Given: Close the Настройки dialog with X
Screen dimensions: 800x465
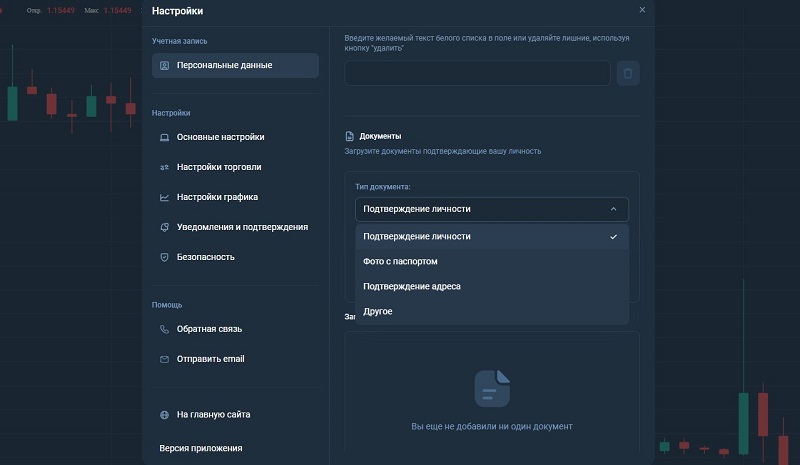Looking at the screenshot, I should click(x=642, y=10).
